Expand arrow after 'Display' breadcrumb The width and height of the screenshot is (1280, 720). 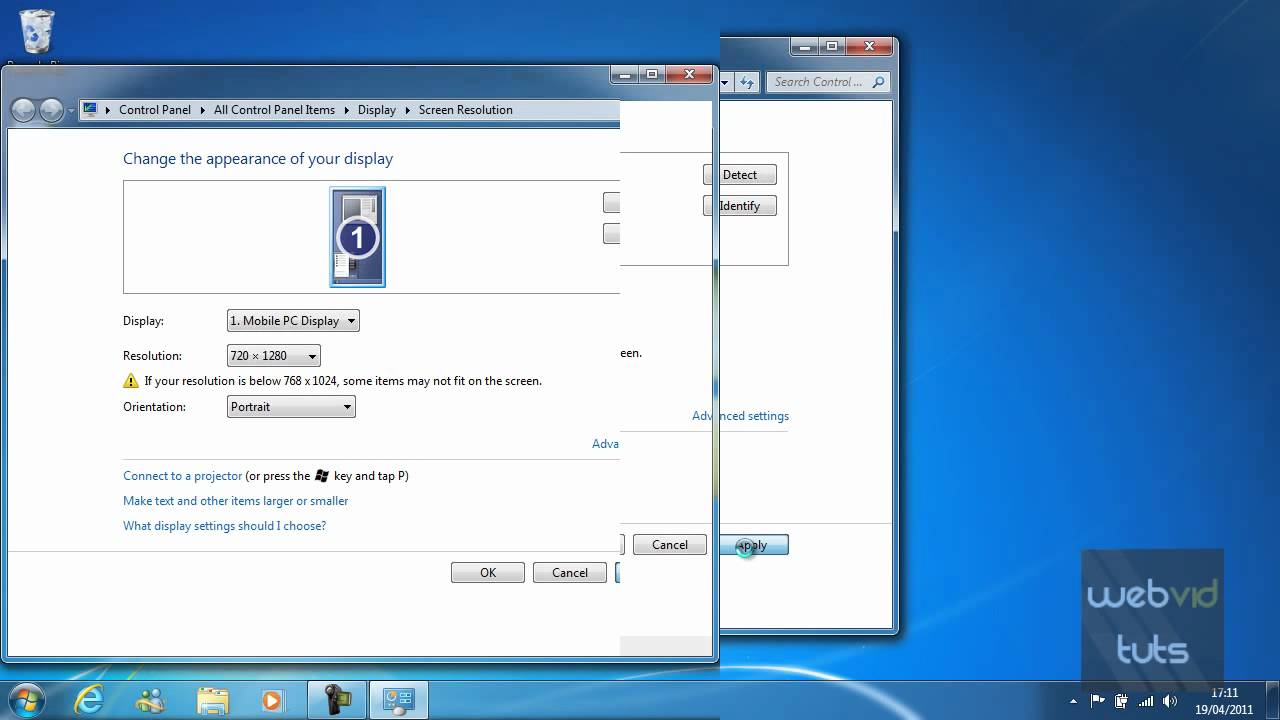coord(407,110)
